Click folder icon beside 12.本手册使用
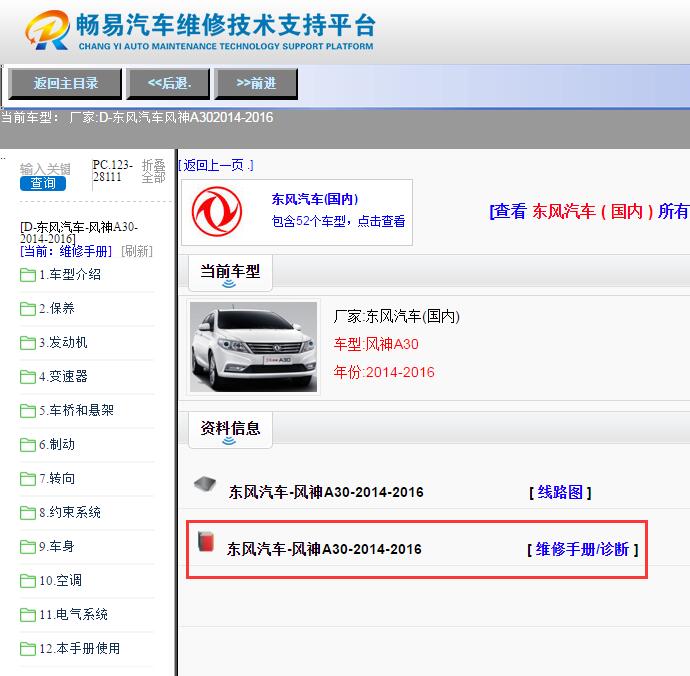The height and width of the screenshot is (676, 690). coord(28,649)
